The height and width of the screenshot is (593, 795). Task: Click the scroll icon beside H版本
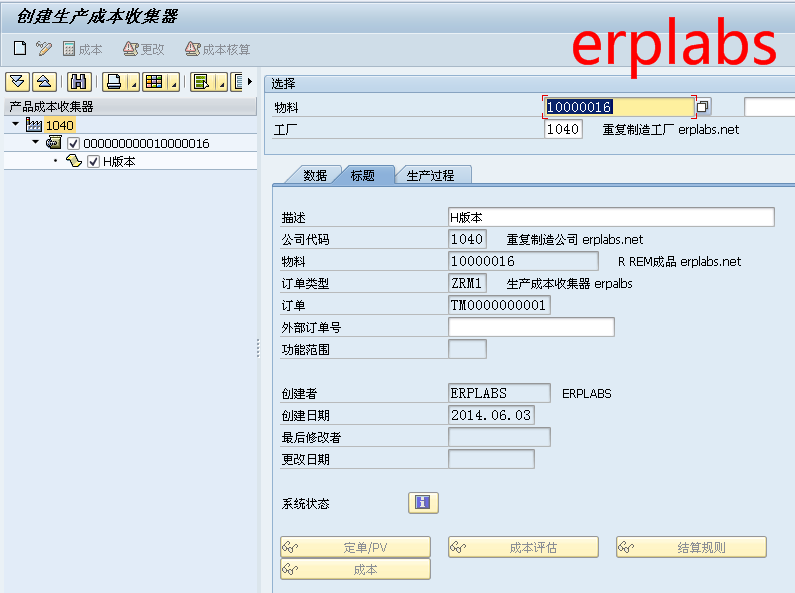[74, 161]
